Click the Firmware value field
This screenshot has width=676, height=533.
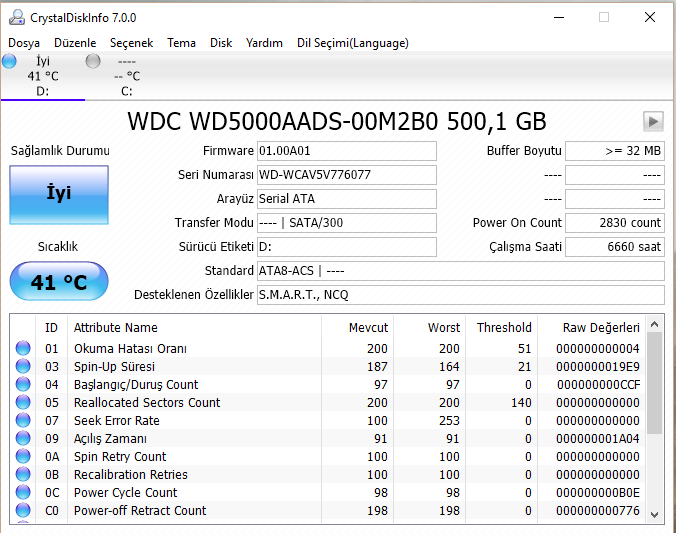[346, 151]
